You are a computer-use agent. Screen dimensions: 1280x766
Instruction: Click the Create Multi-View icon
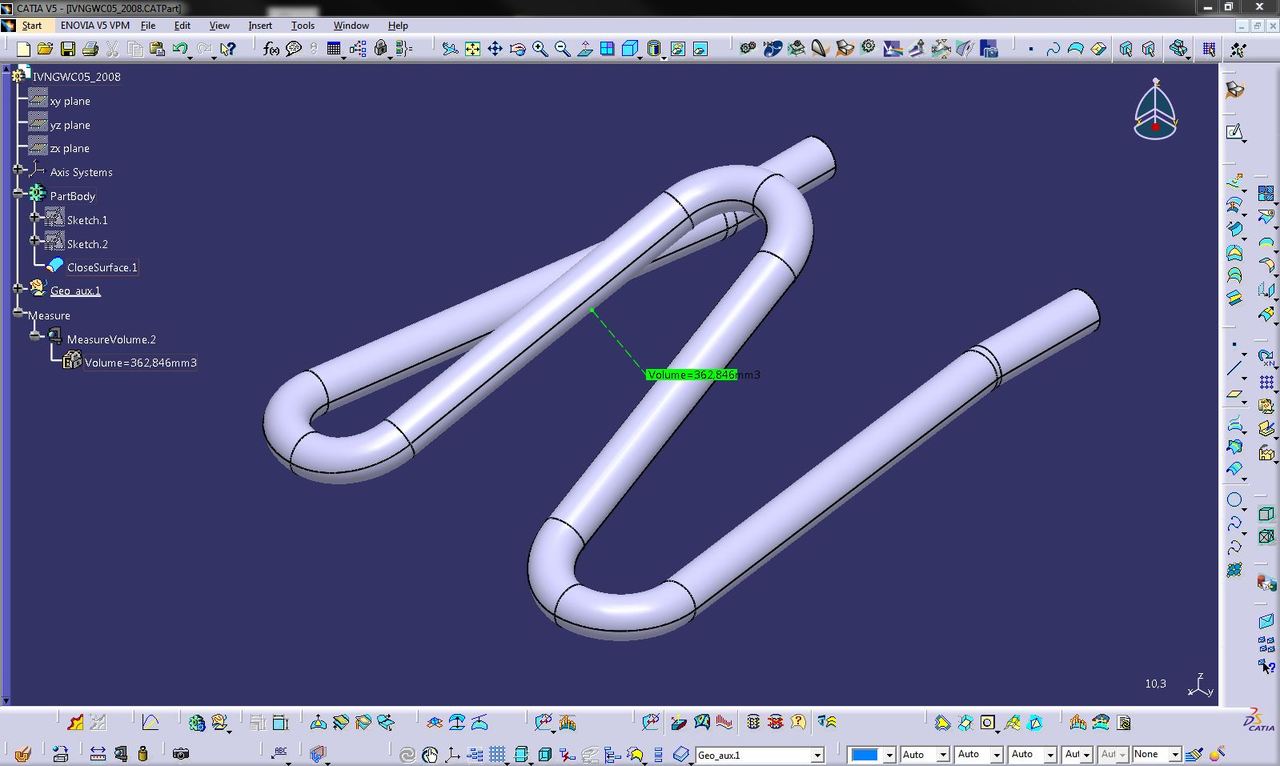coord(607,48)
